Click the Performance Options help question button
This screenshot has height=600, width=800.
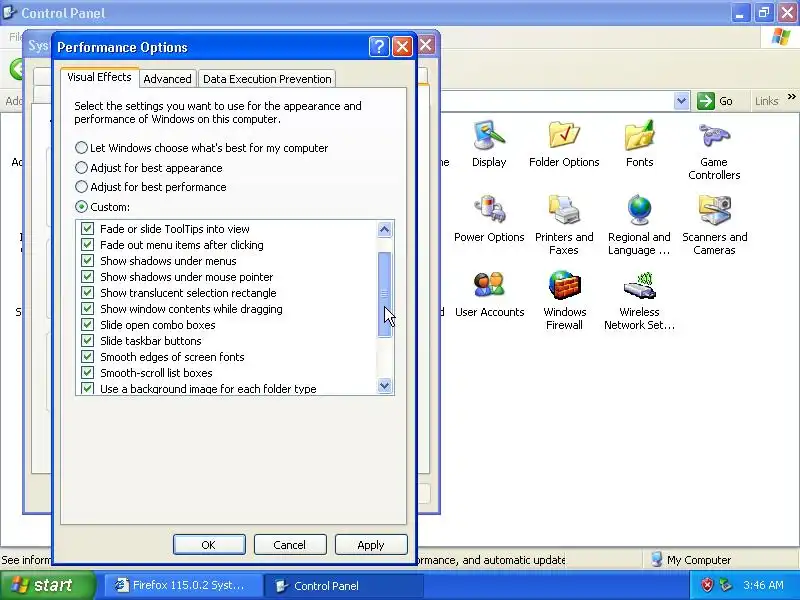point(379,47)
